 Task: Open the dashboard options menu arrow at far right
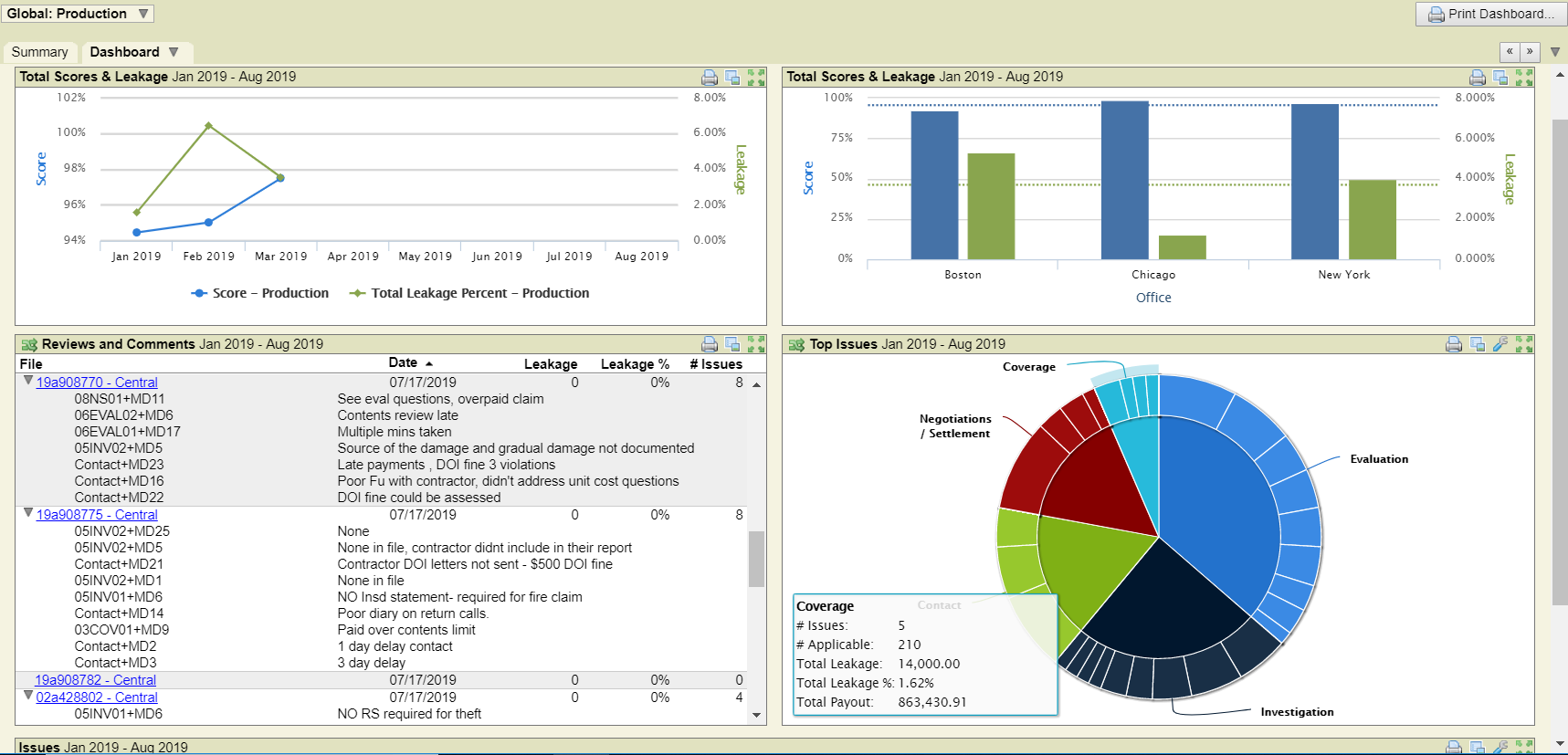1554,52
